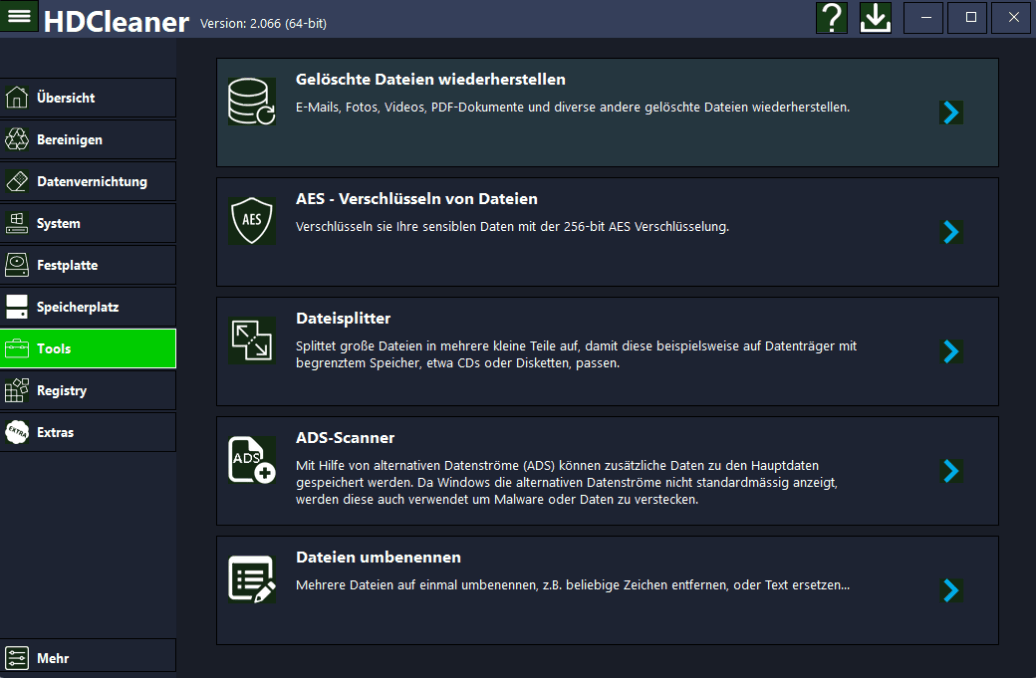1036x678 pixels.
Task: Click the AES shield icon
Action: tap(251, 221)
